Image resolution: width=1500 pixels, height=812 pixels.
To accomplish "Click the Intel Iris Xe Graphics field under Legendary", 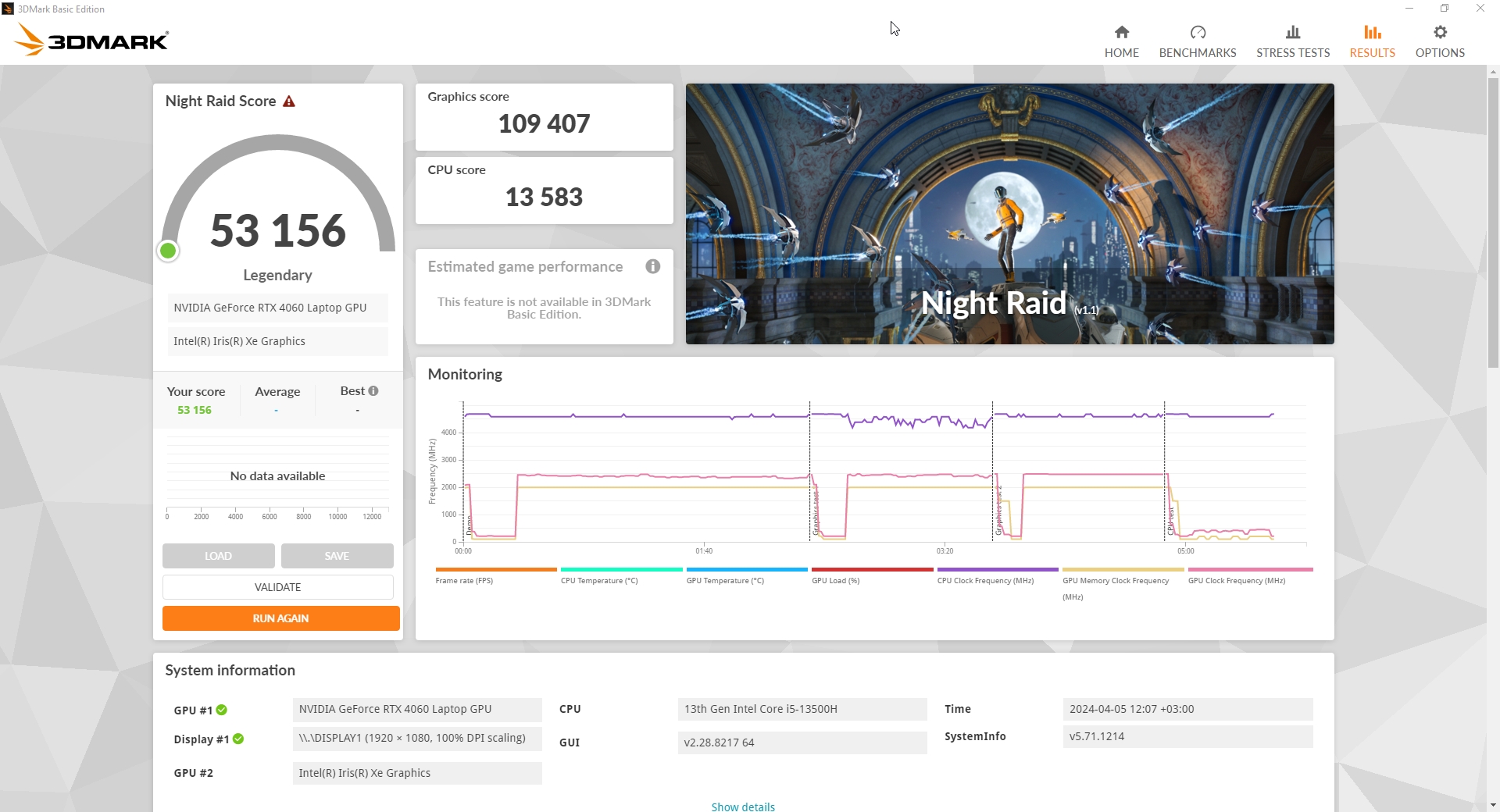I will click(278, 341).
